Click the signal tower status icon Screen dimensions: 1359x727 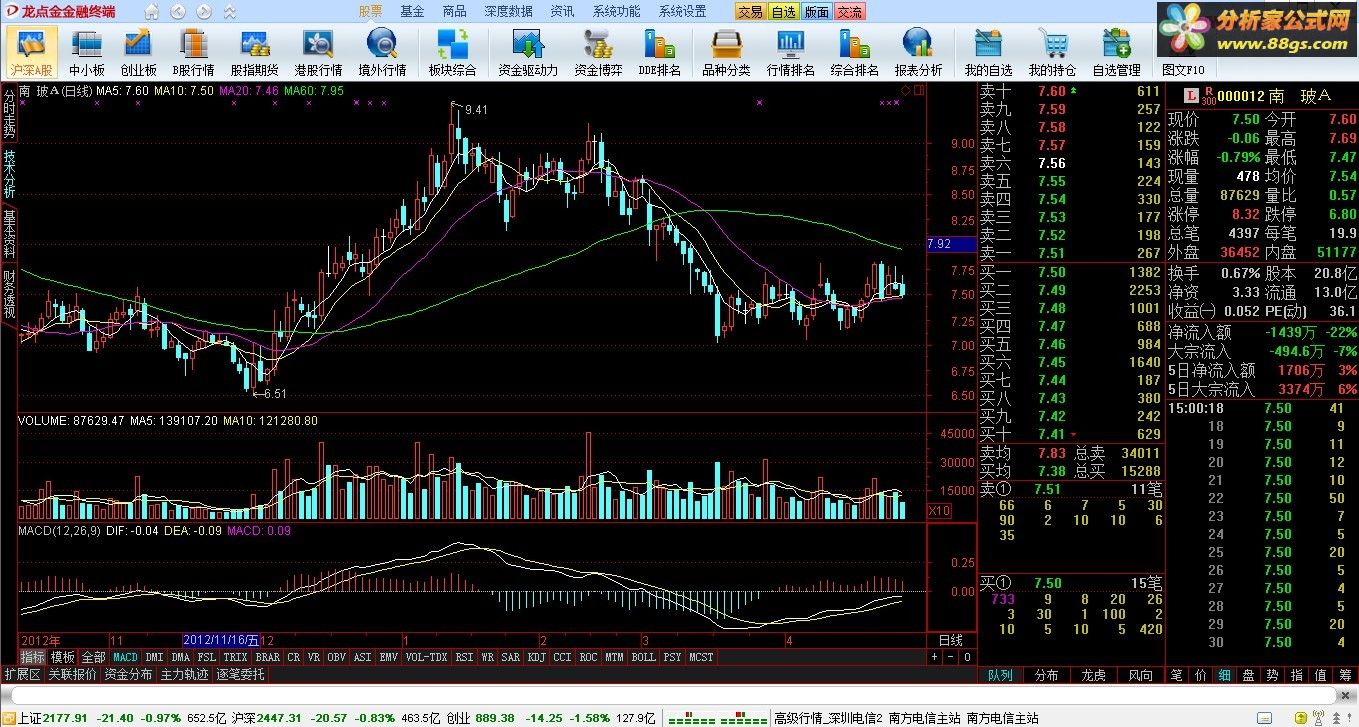[x=1318, y=718]
